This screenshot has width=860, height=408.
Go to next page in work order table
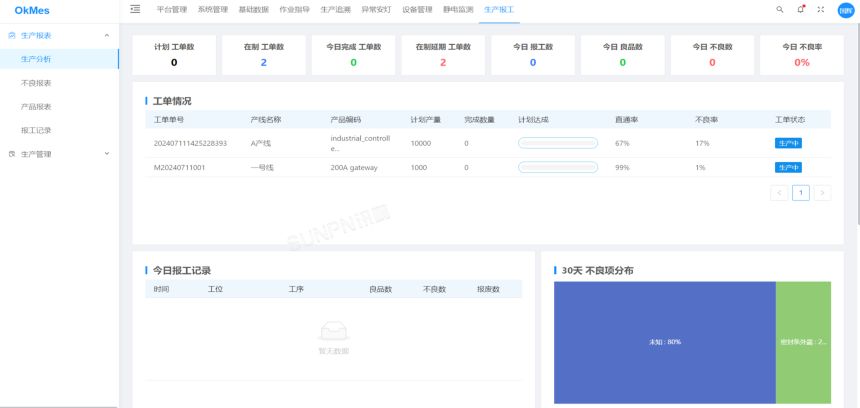point(823,192)
